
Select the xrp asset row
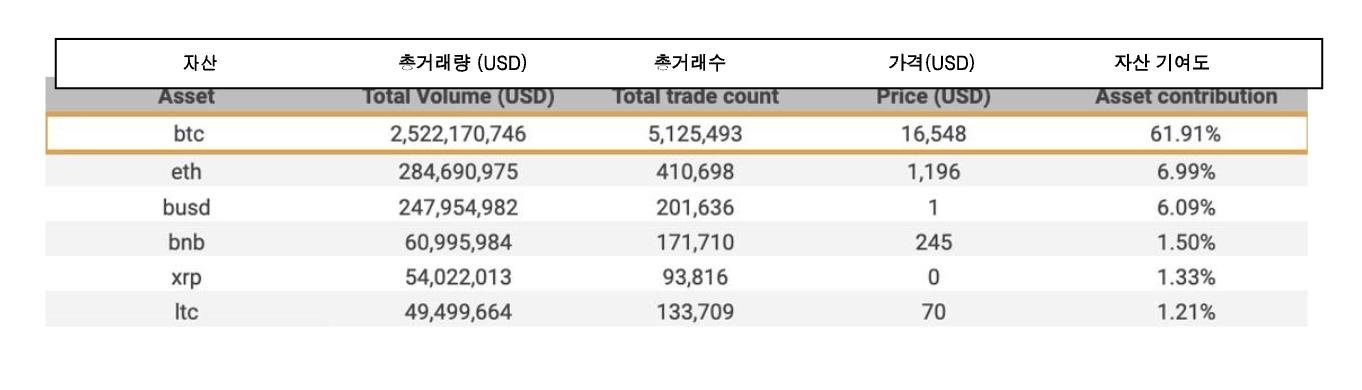[x=676, y=277]
